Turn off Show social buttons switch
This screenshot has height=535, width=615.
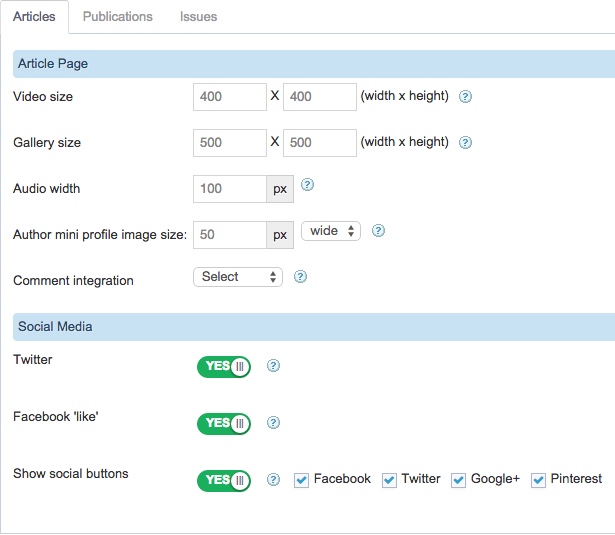(224, 480)
